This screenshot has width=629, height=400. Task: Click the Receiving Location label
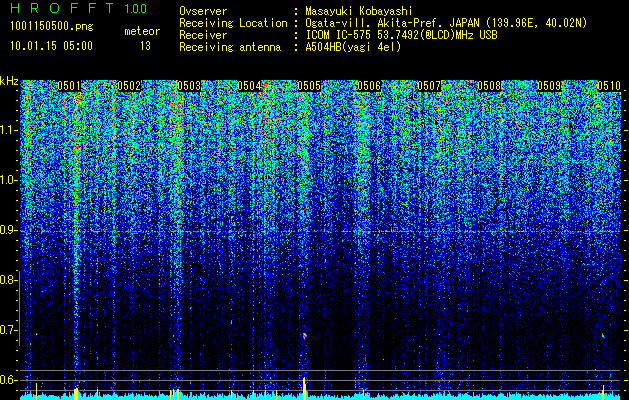tap(233, 23)
